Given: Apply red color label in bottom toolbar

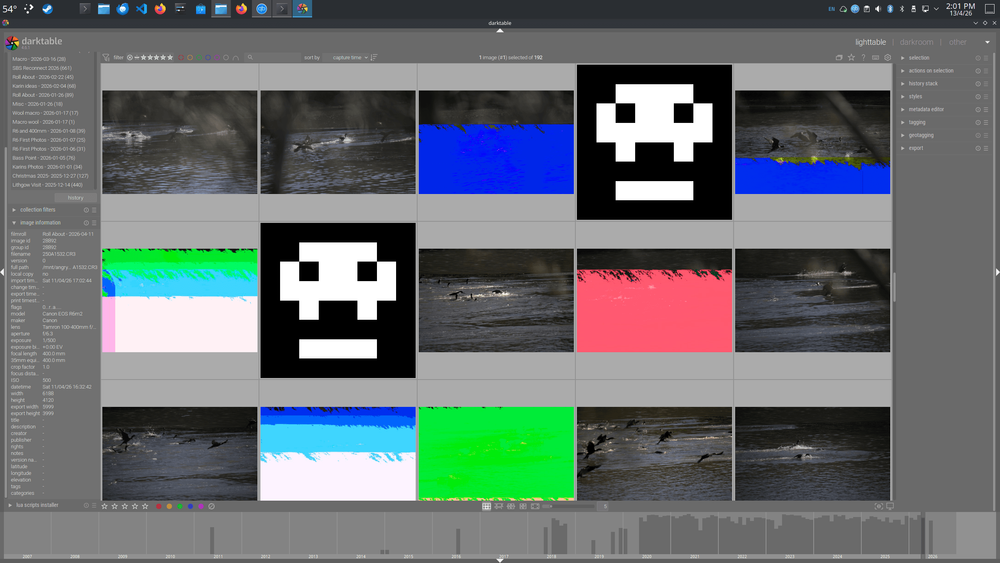Looking at the screenshot, I should [x=159, y=506].
